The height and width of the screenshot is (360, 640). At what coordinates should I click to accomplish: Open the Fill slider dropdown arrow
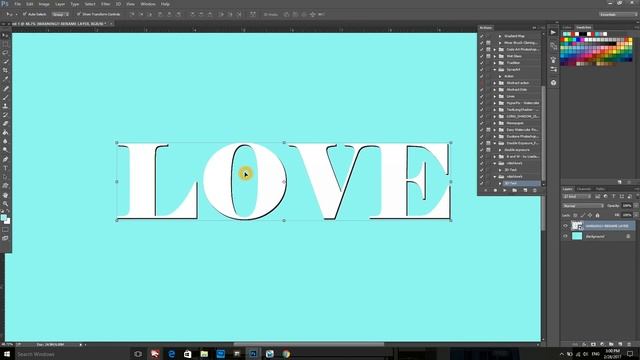click(636, 215)
